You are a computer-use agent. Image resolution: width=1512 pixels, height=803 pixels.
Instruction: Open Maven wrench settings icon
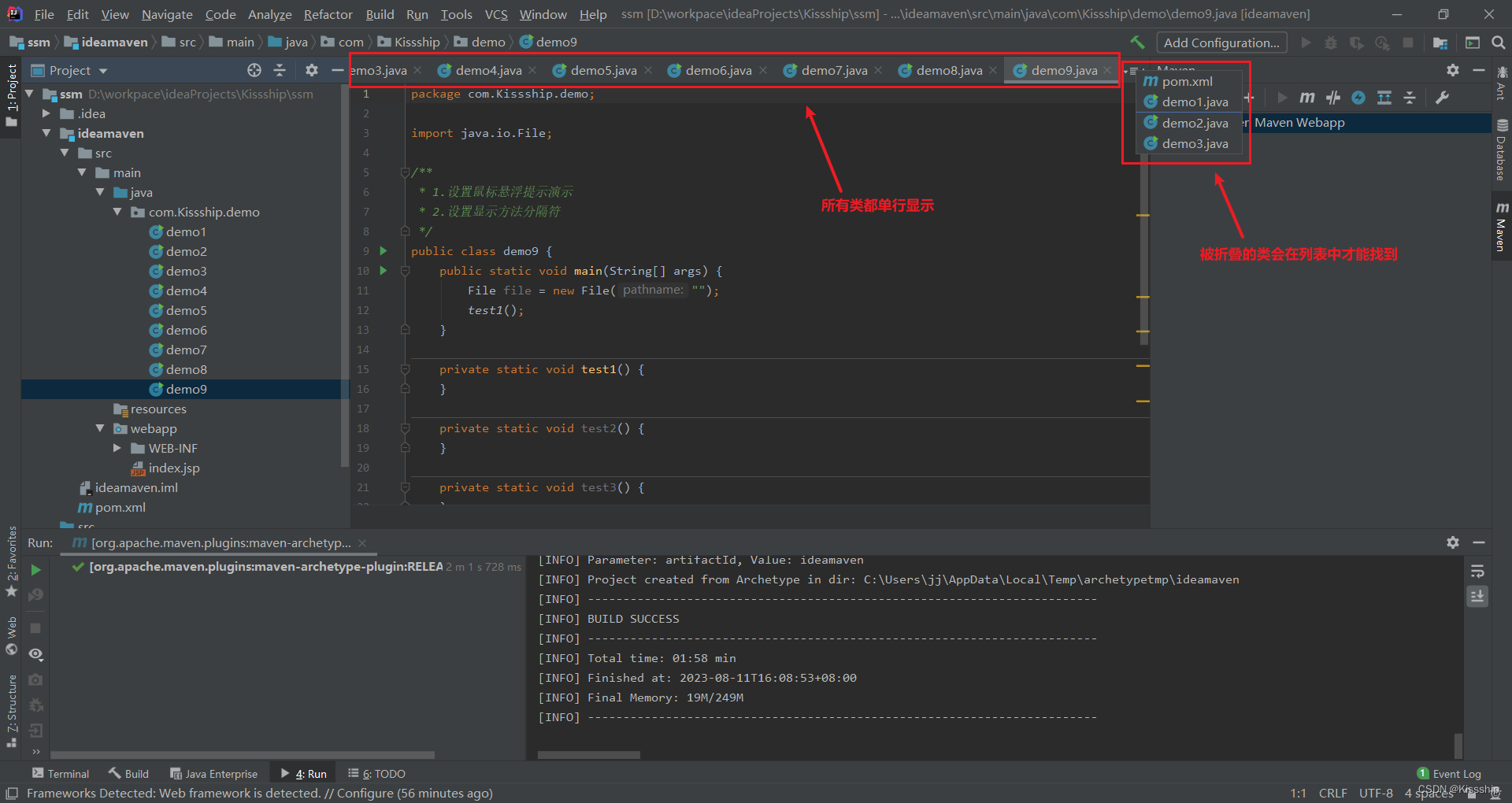[x=1442, y=98]
